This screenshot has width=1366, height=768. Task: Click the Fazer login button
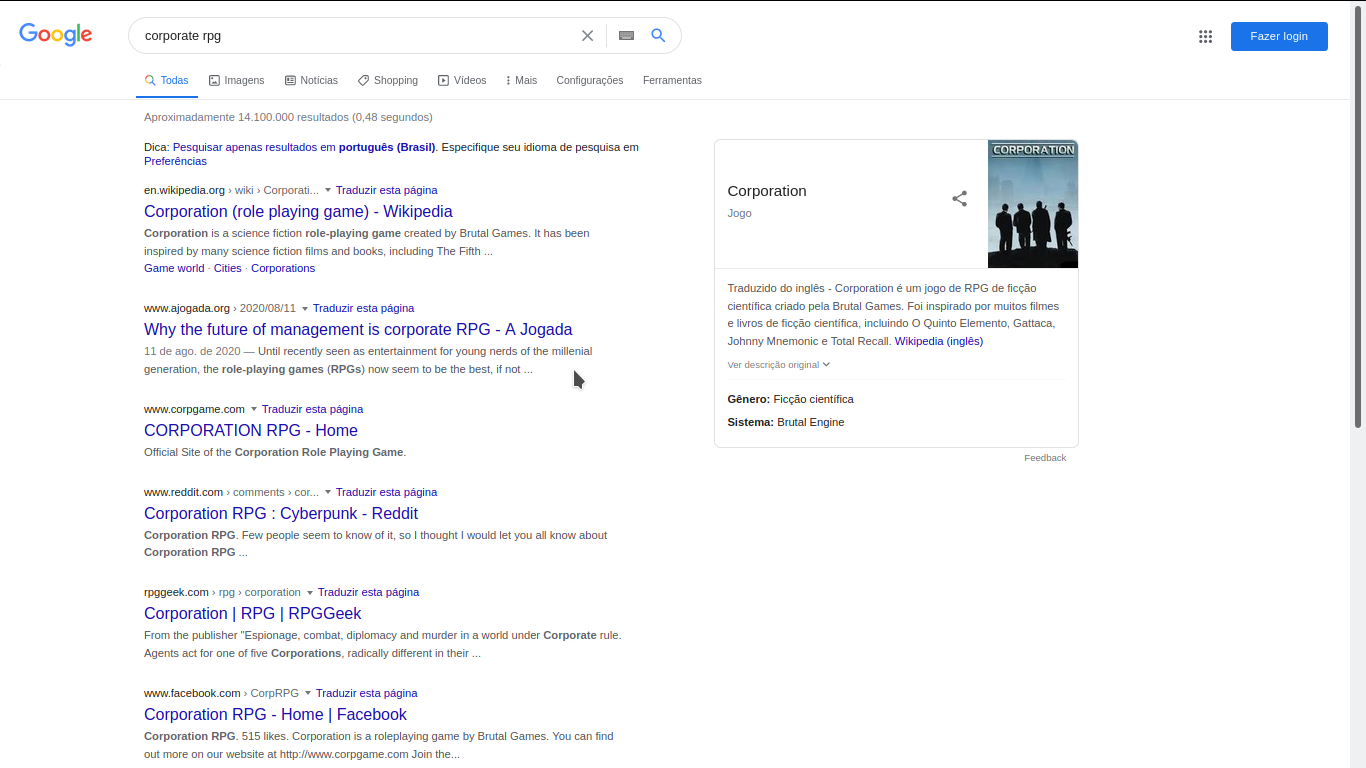1279,36
